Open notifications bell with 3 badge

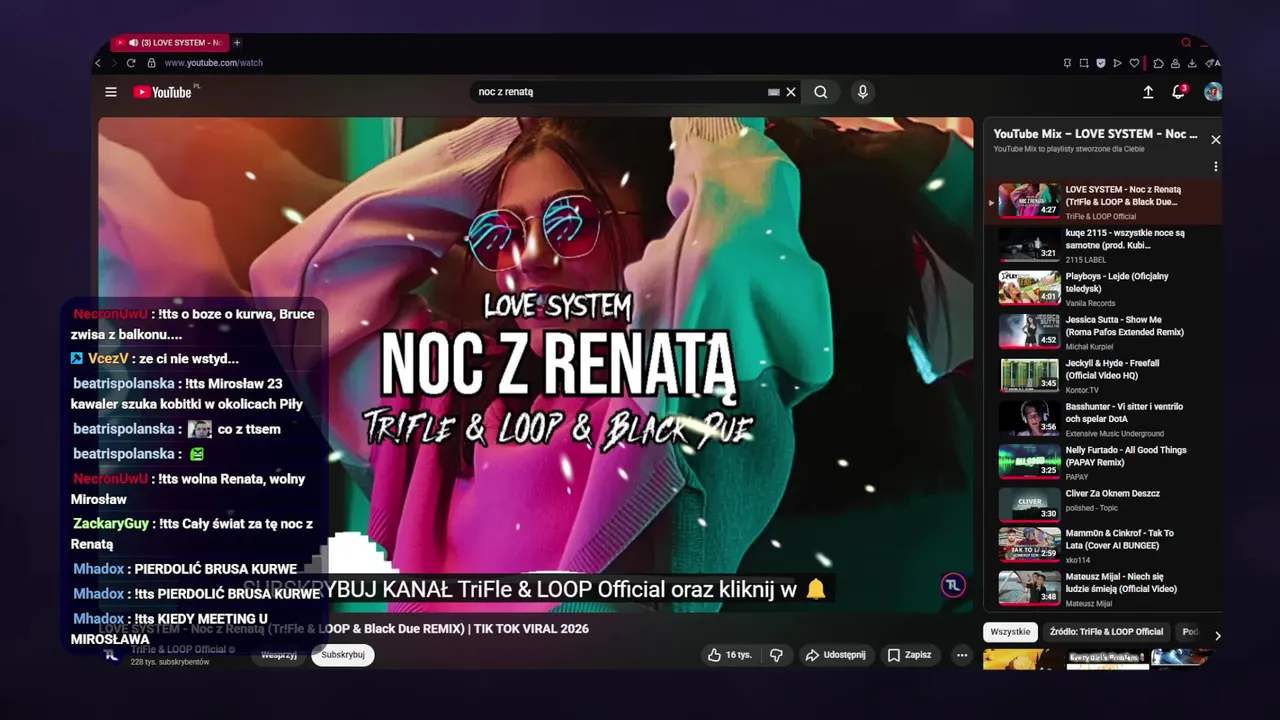tap(1179, 92)
